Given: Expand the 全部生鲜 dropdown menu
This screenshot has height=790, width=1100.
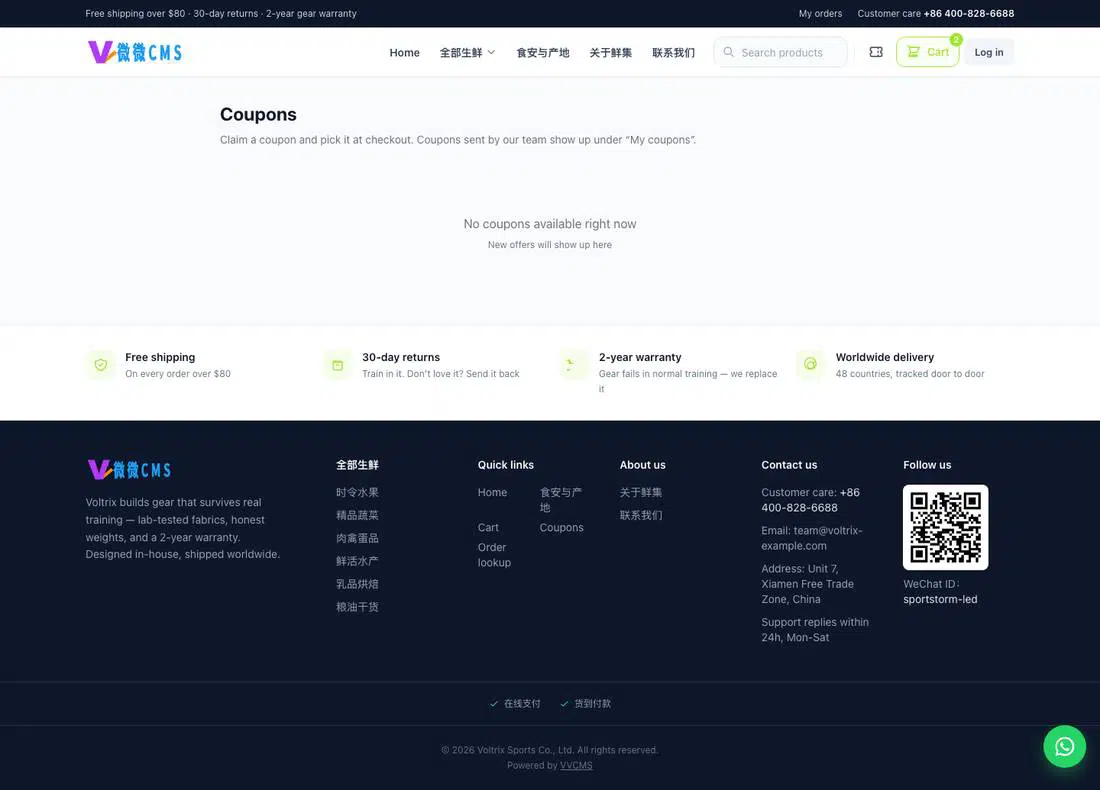Looking at the screenshot, I should pos(467,53).
